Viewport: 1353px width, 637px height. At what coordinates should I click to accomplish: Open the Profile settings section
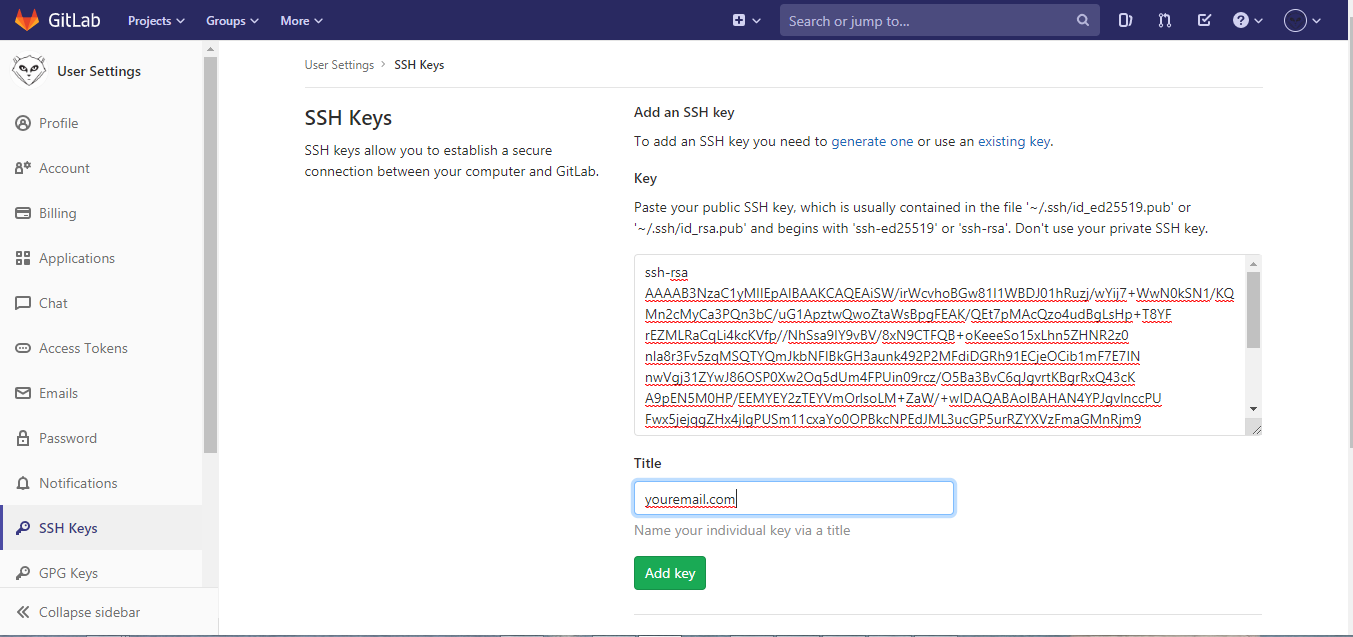(59, 123)
